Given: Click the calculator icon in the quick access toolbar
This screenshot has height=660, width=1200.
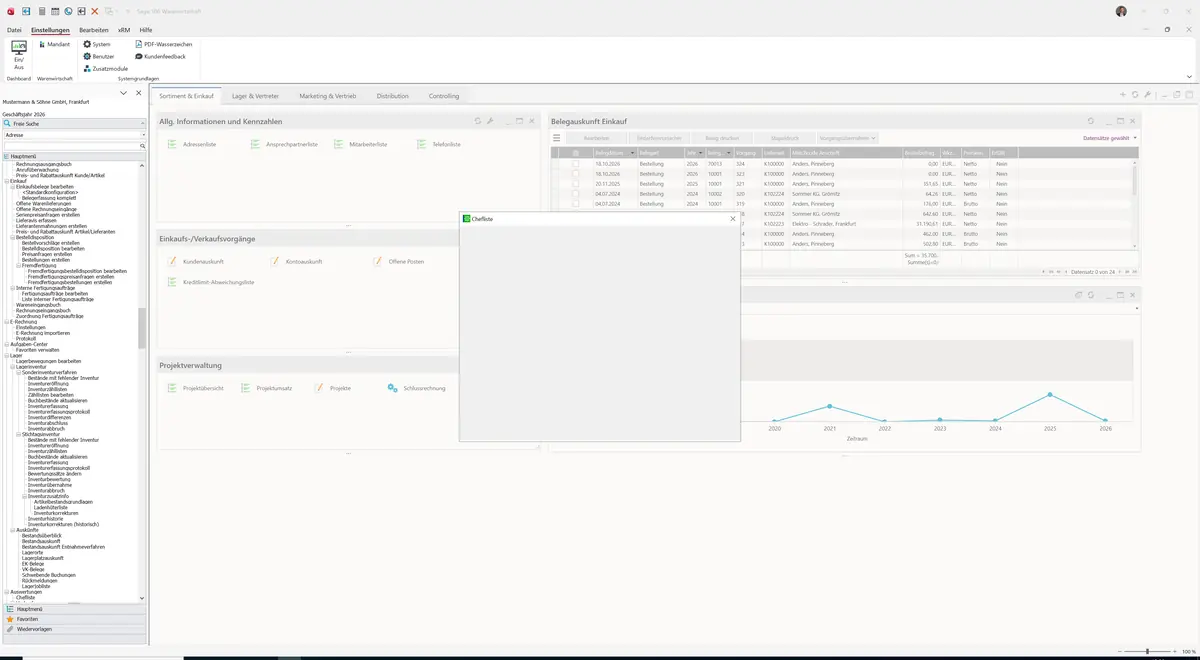Looking at the screenshot, I should pyautogui.click(x=41, y=11).
